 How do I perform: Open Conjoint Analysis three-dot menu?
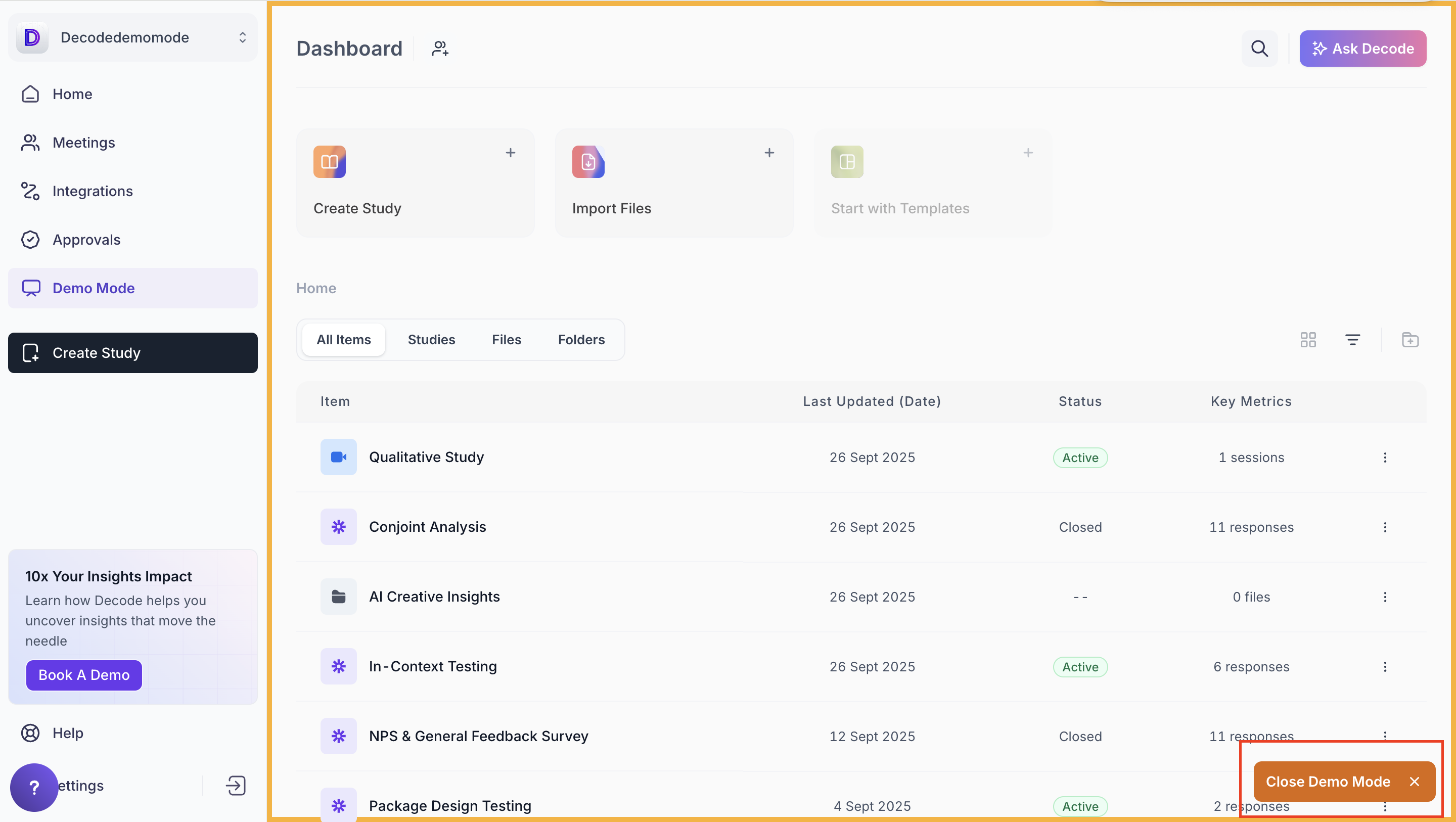point(1385,527)
